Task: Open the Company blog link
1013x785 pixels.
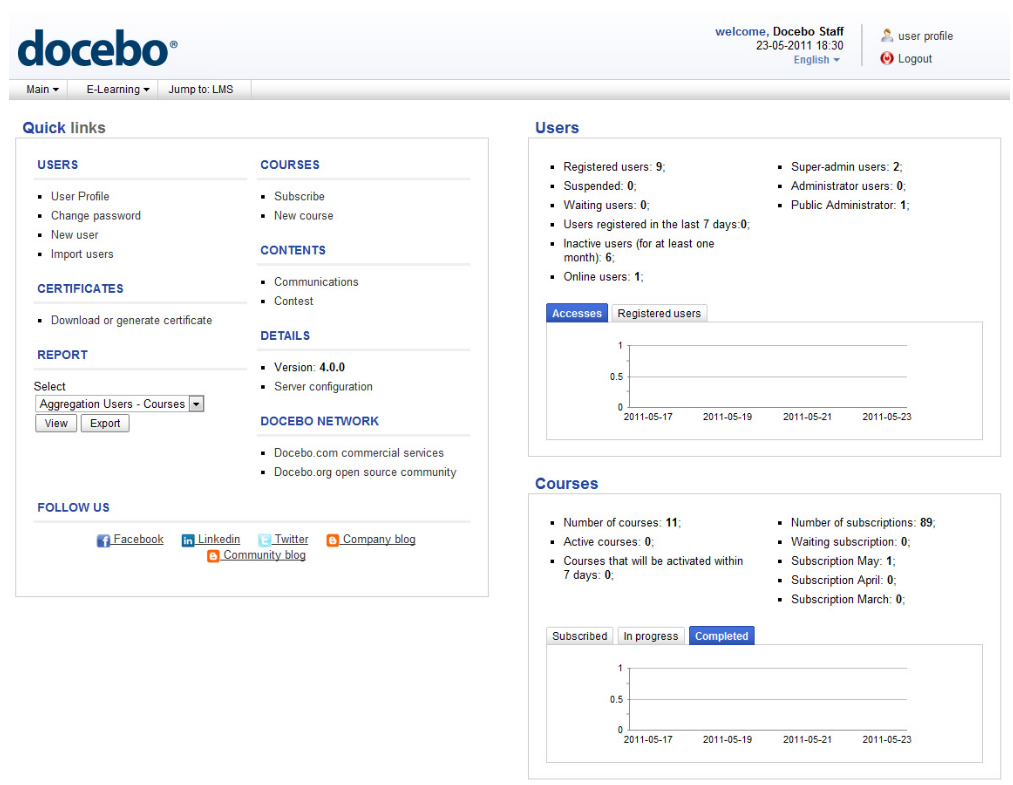Action: pyautogui.click(x=379, y=539)
